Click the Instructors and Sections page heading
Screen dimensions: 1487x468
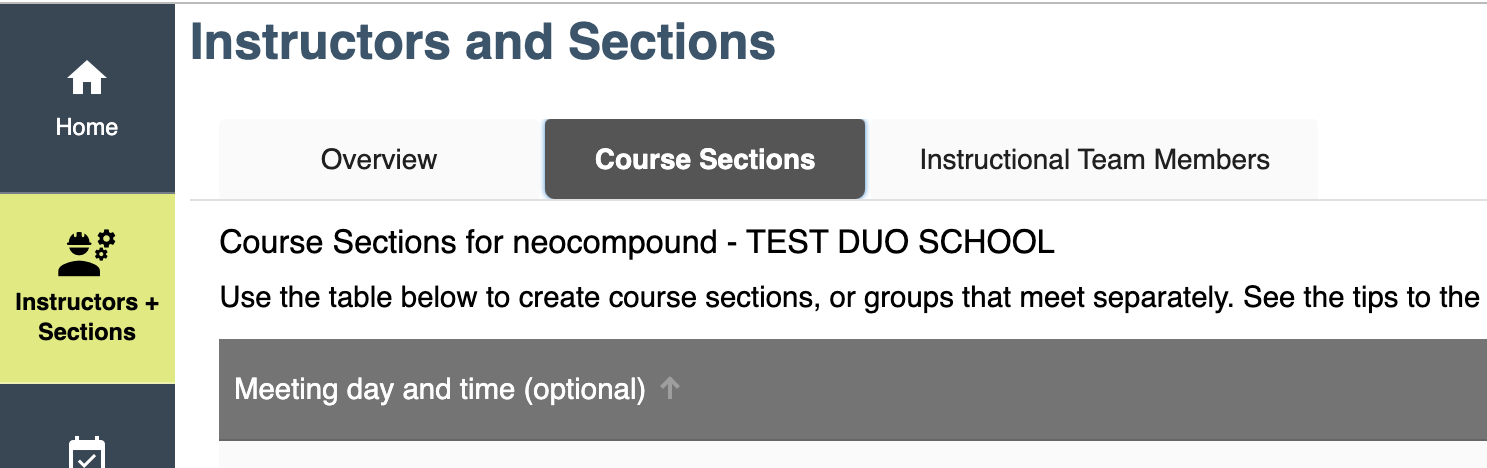click(483, 43)
